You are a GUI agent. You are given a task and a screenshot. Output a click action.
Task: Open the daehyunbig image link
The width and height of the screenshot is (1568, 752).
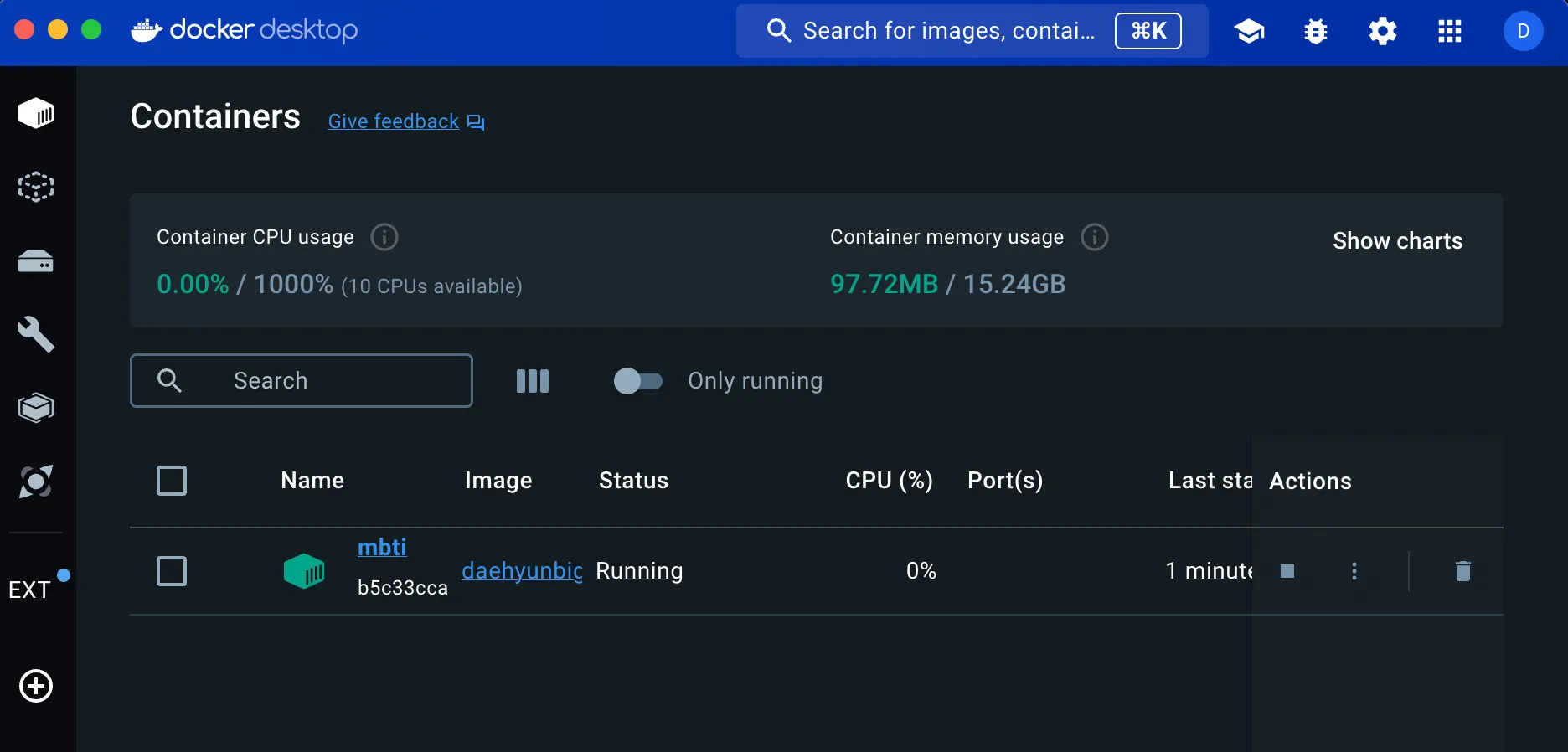(x=522, y=571)
